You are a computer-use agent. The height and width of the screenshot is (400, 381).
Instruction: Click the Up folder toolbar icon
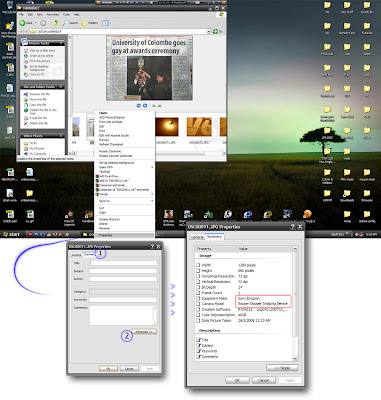pos(55,23)
